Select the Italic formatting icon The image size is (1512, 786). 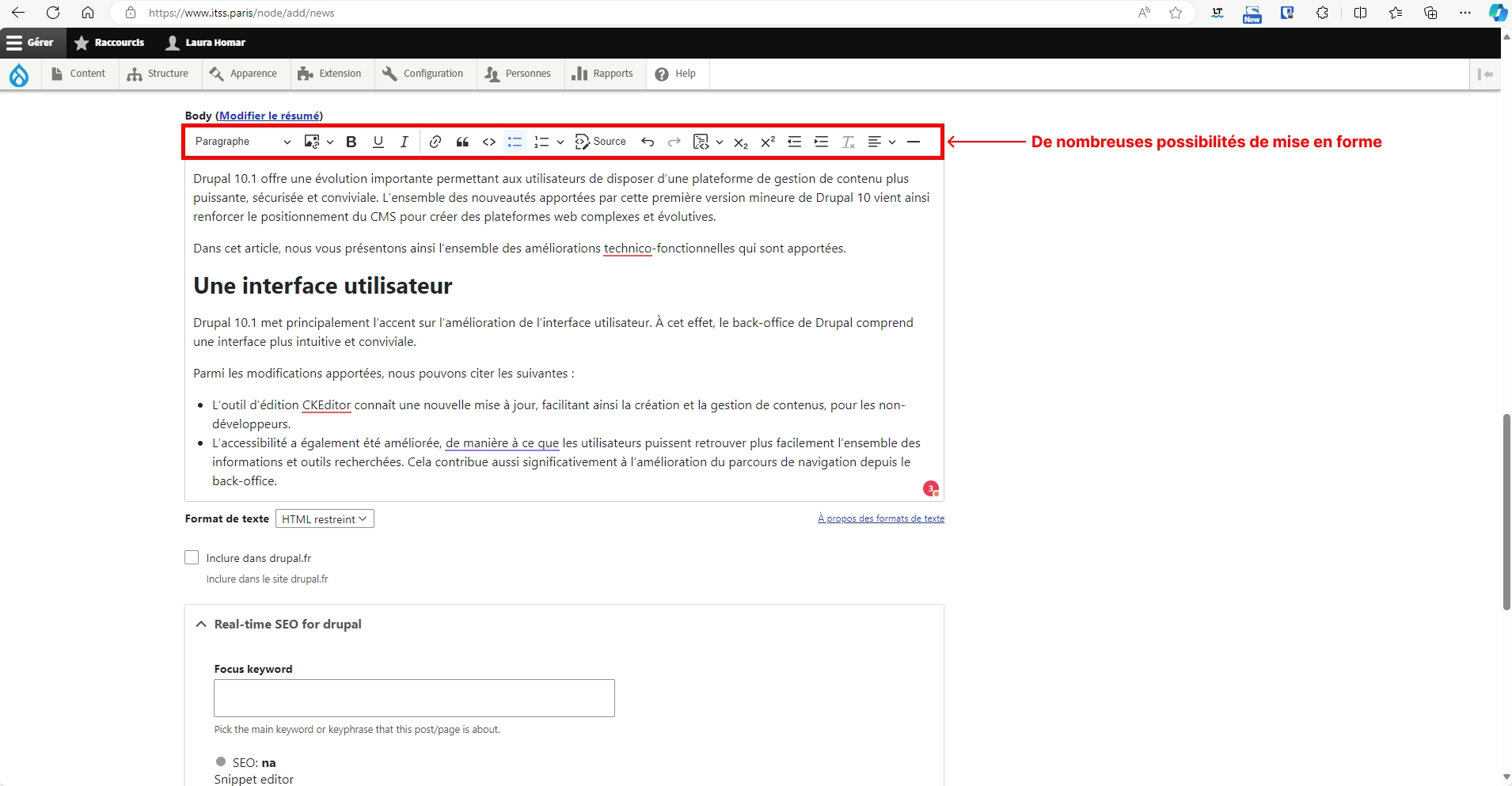click(404, 142)
